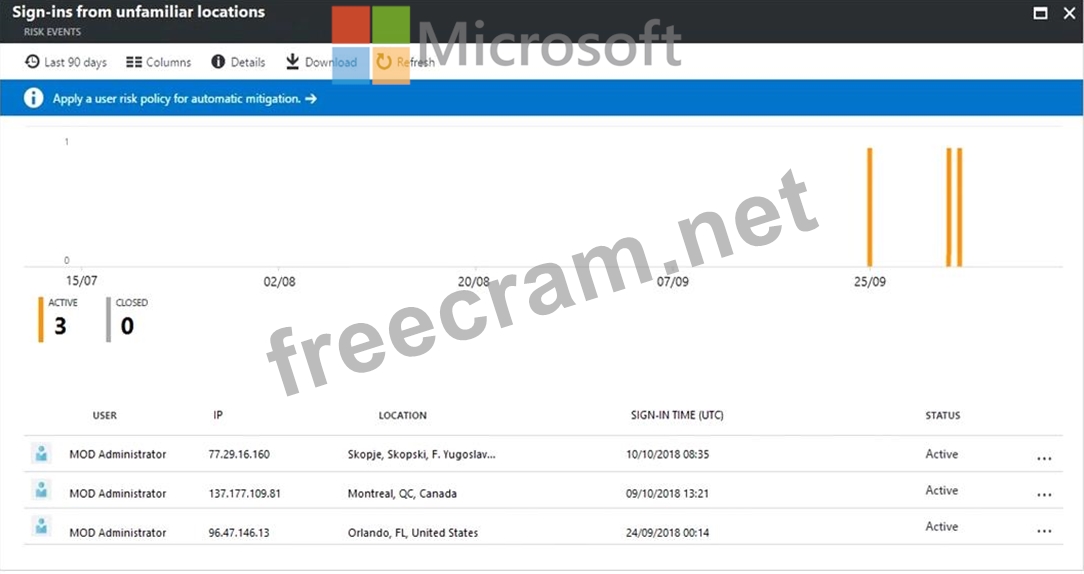1084x574 pixels.
Task: Download the risk events list
Action: (321, 62)
